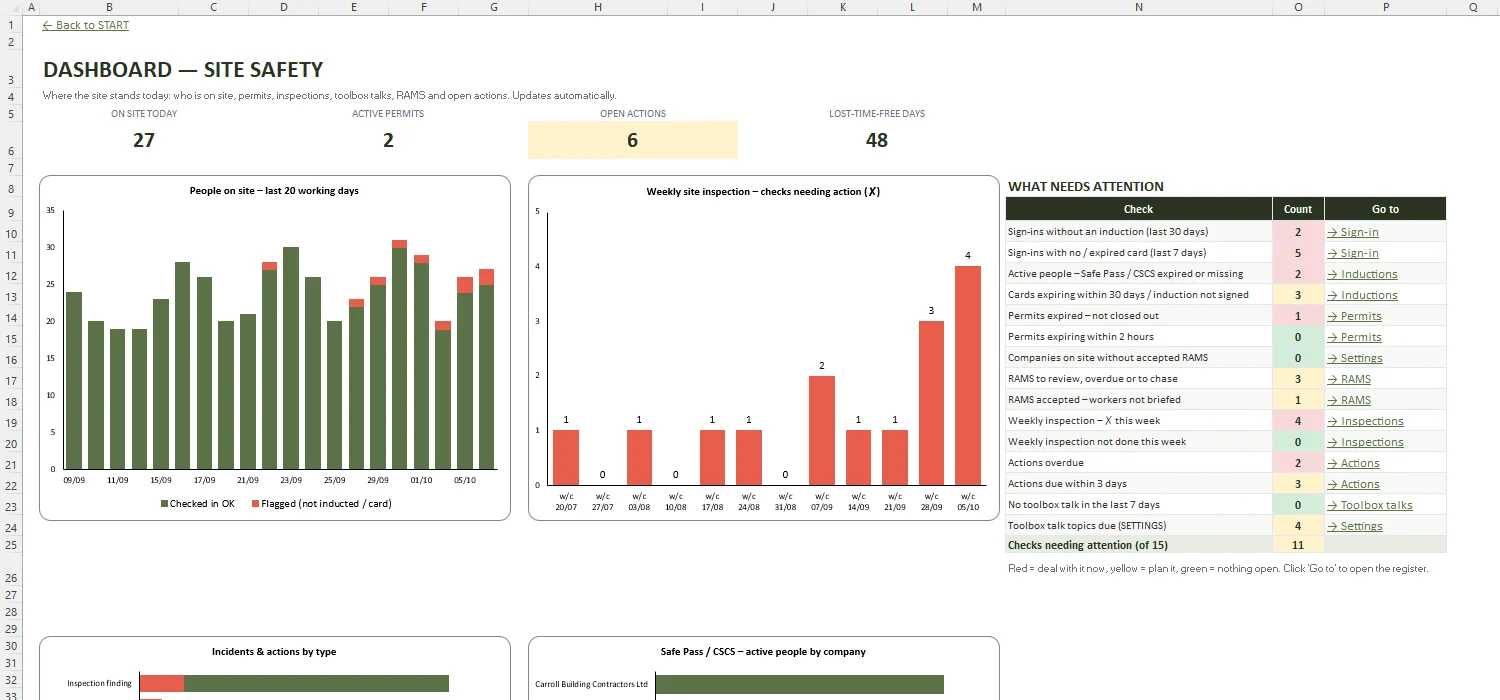
Task: Click the w/c 28/09 bar showing 3
Action: pos(931,403)
